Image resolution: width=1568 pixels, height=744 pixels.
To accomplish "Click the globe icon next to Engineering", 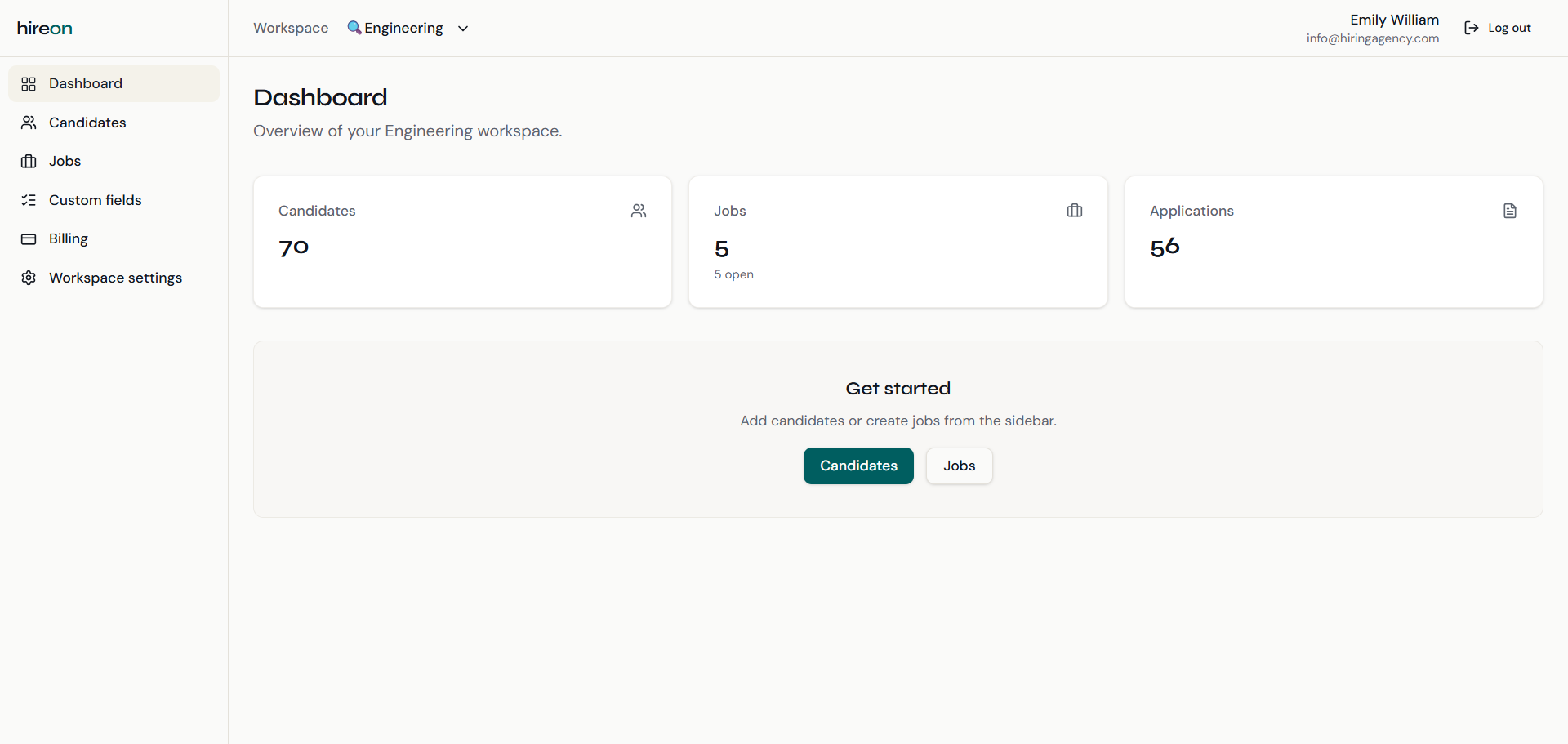I will pos(354,27).
